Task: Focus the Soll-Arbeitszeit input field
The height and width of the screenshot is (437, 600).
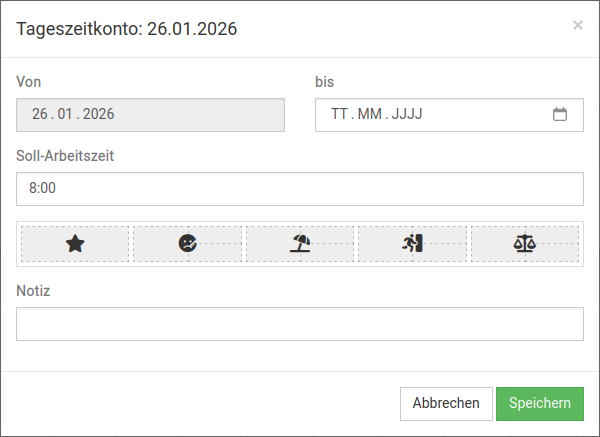Action: (x=300, y=188)
